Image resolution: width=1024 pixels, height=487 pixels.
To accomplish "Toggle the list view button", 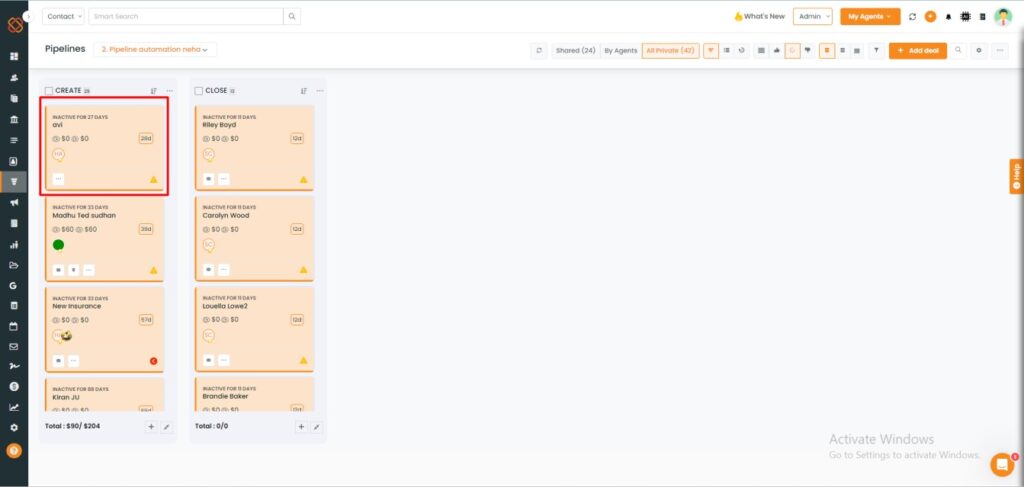I will (x=726, y=50).
